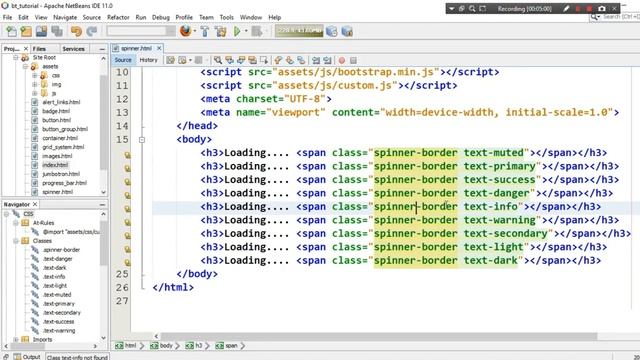This screenshot has width=640, height=360.
Task: Click the body breadcrumb element
Action: (162, 346)
